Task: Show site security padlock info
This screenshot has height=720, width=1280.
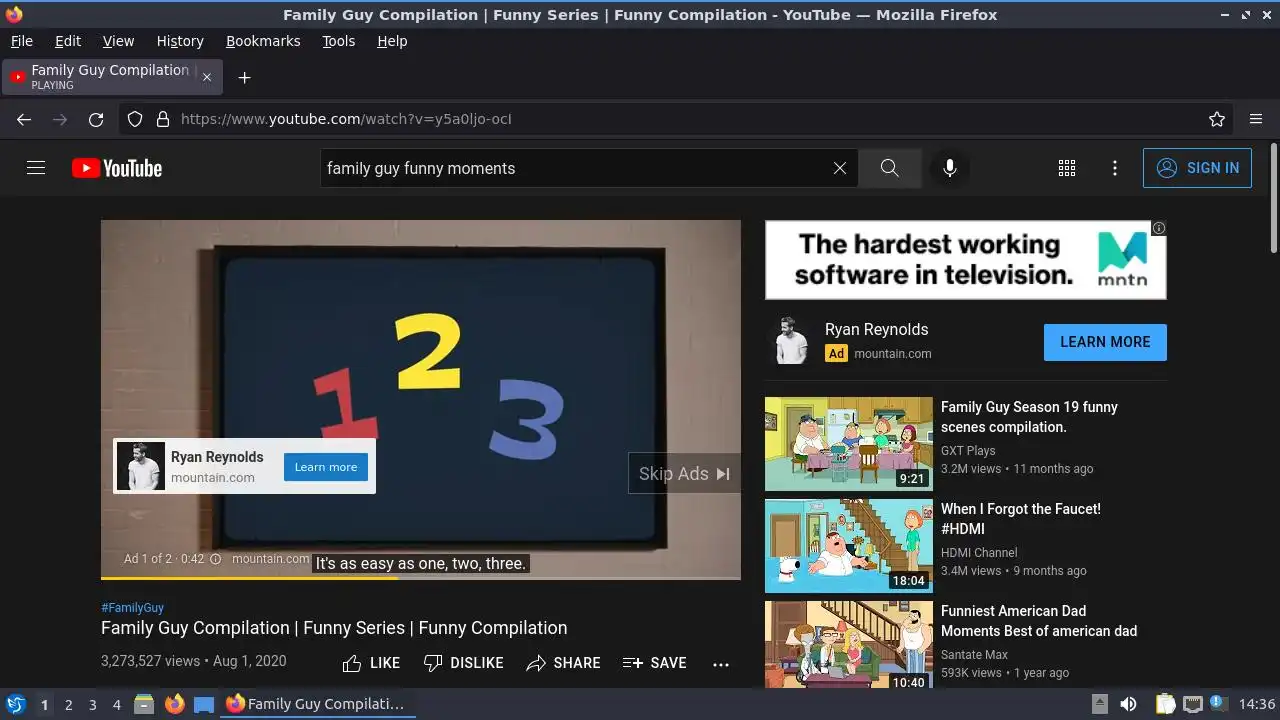Action: coord(163,119)
